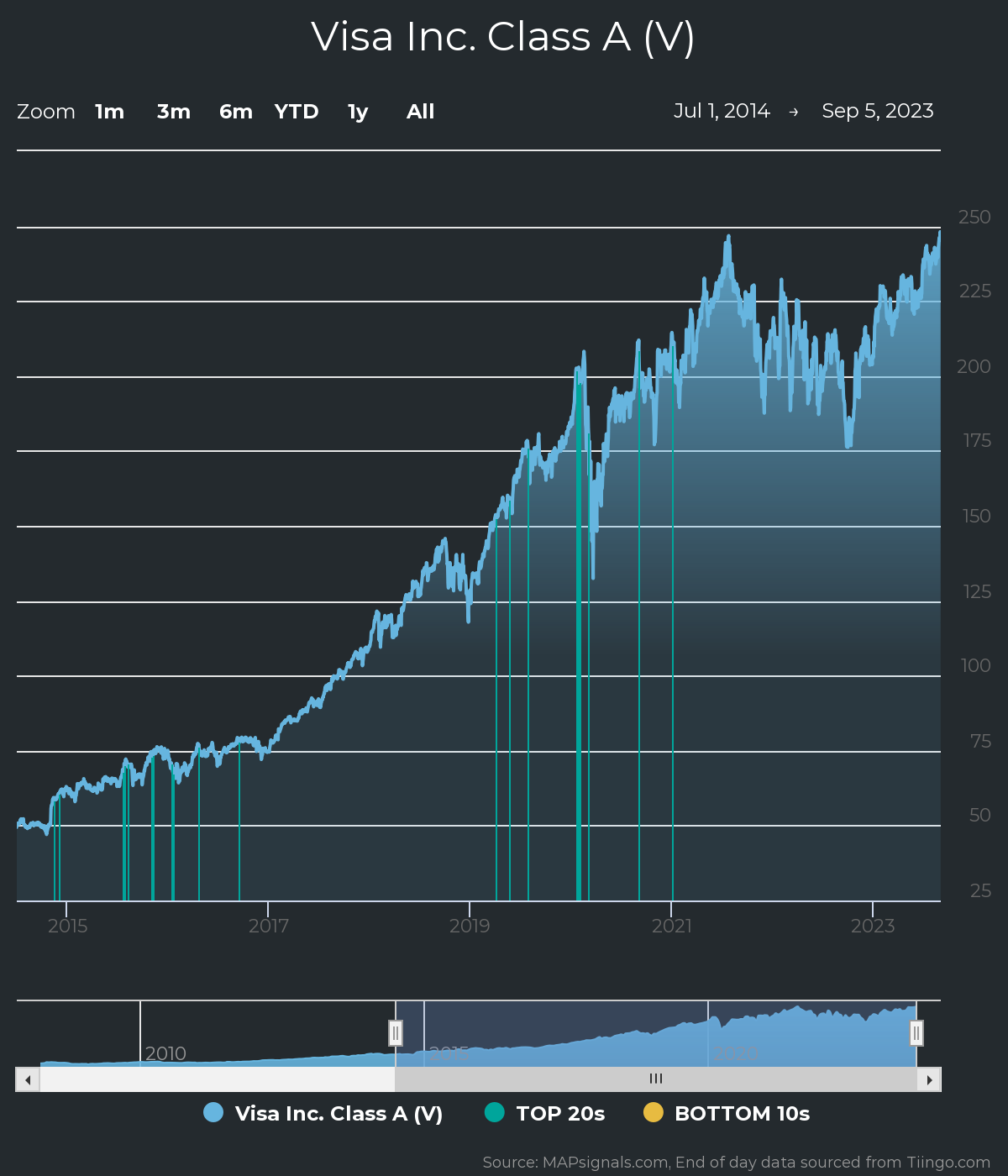Click the 2021 x-axis label

(672, 926)
